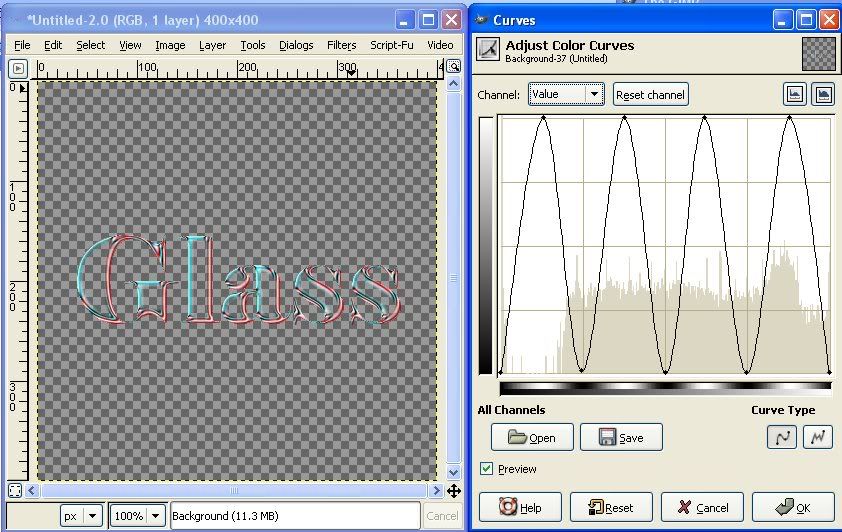Click the Background (11.3 MB) status field
The width and height of the screenshot is (842, 532).
tap(295, 516)
